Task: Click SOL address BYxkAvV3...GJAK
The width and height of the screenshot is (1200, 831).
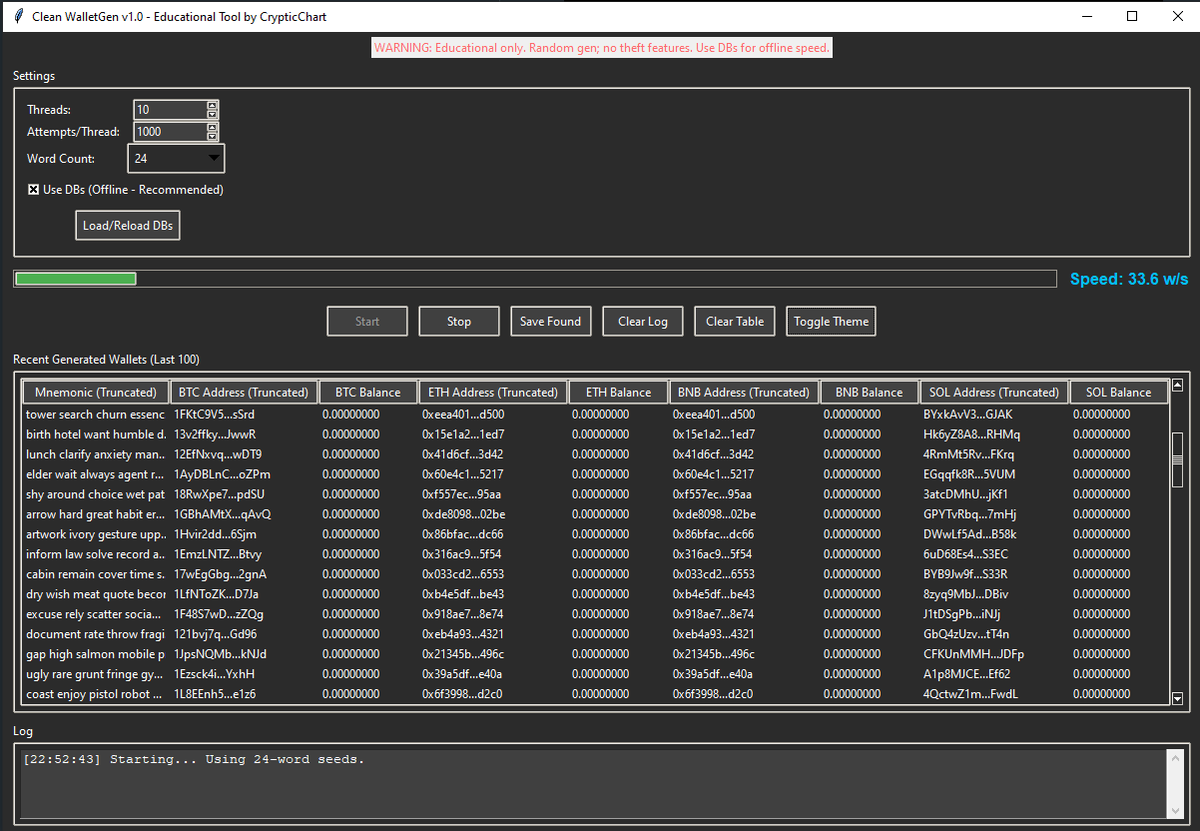Action: pos(968,414)
